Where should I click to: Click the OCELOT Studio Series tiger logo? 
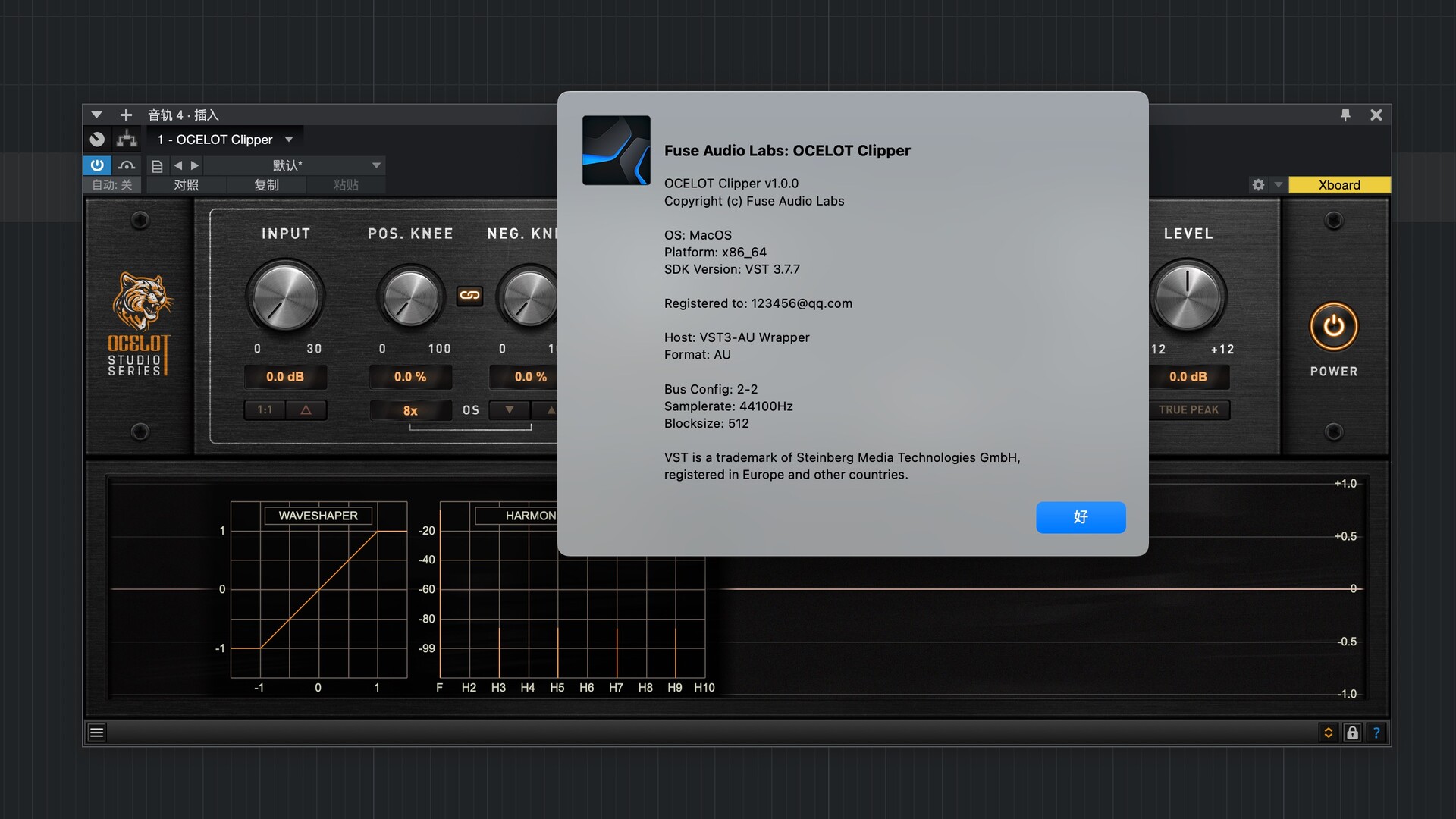point(140,325)
